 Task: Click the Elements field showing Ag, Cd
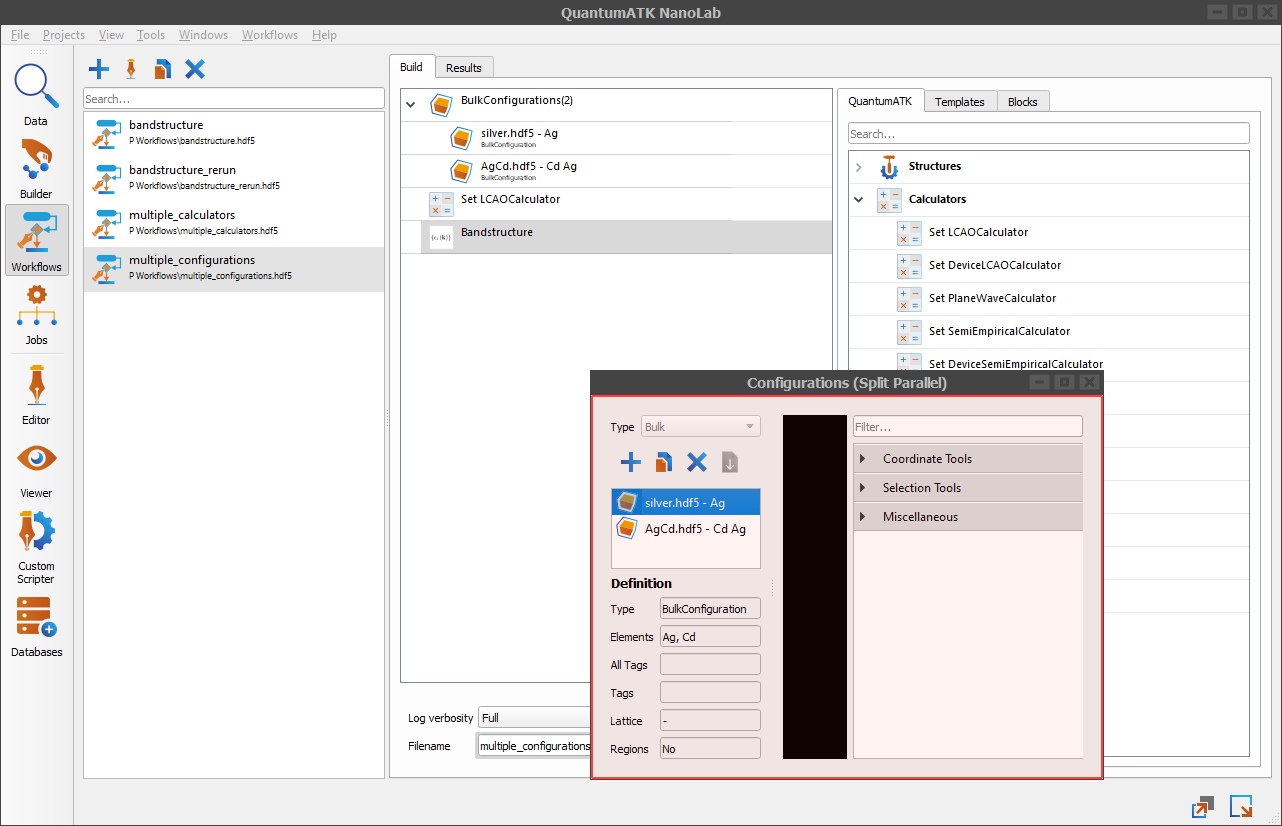coord(710,637)
